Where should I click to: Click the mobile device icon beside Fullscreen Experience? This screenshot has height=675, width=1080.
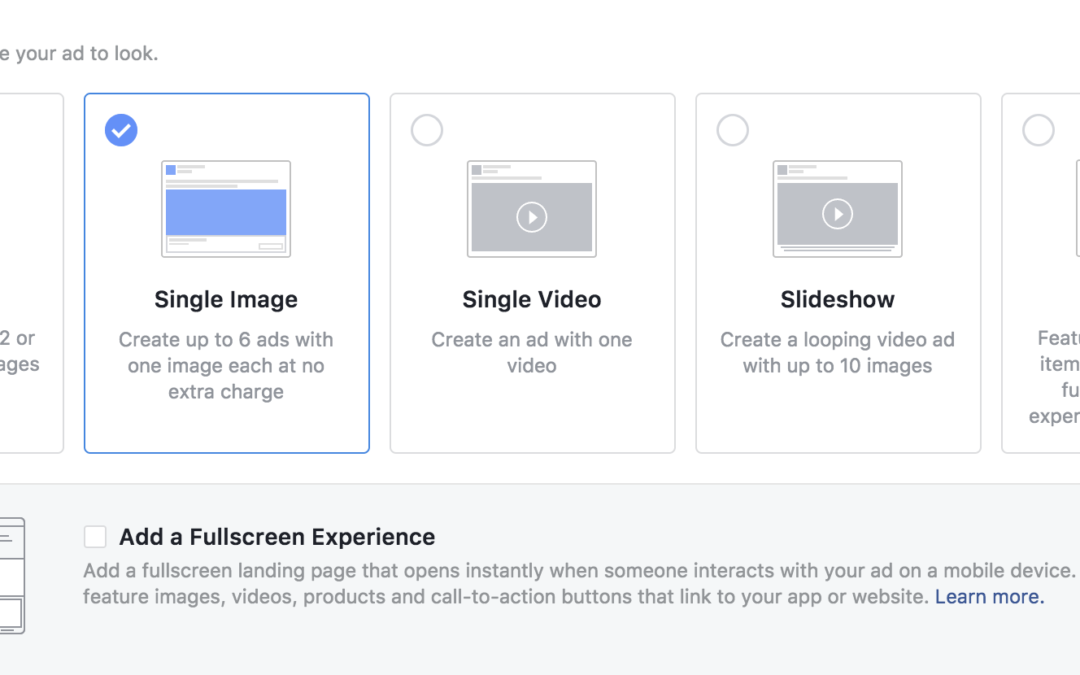click(10, 576)
